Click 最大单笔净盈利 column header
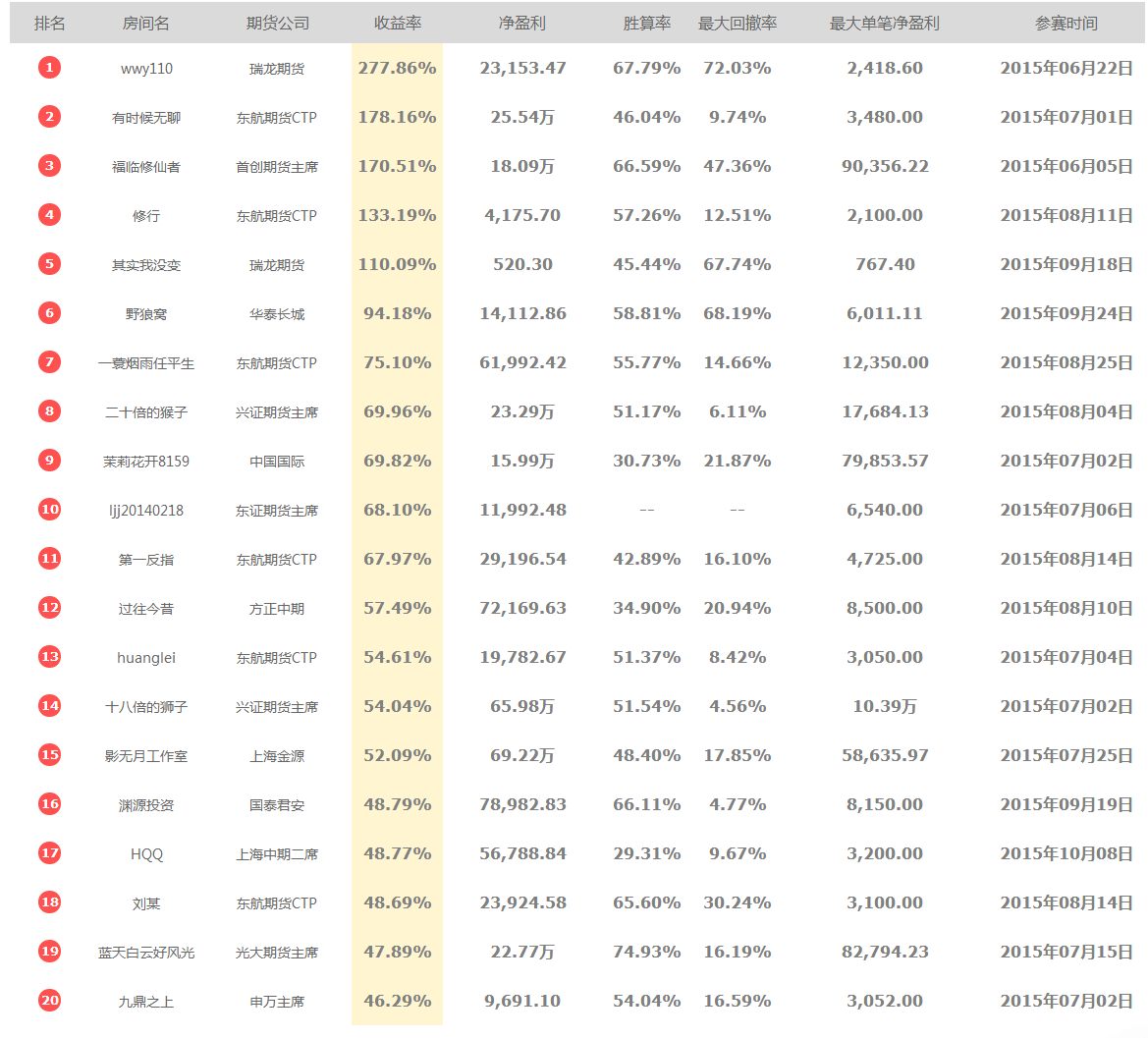 (x=885, y=24)
